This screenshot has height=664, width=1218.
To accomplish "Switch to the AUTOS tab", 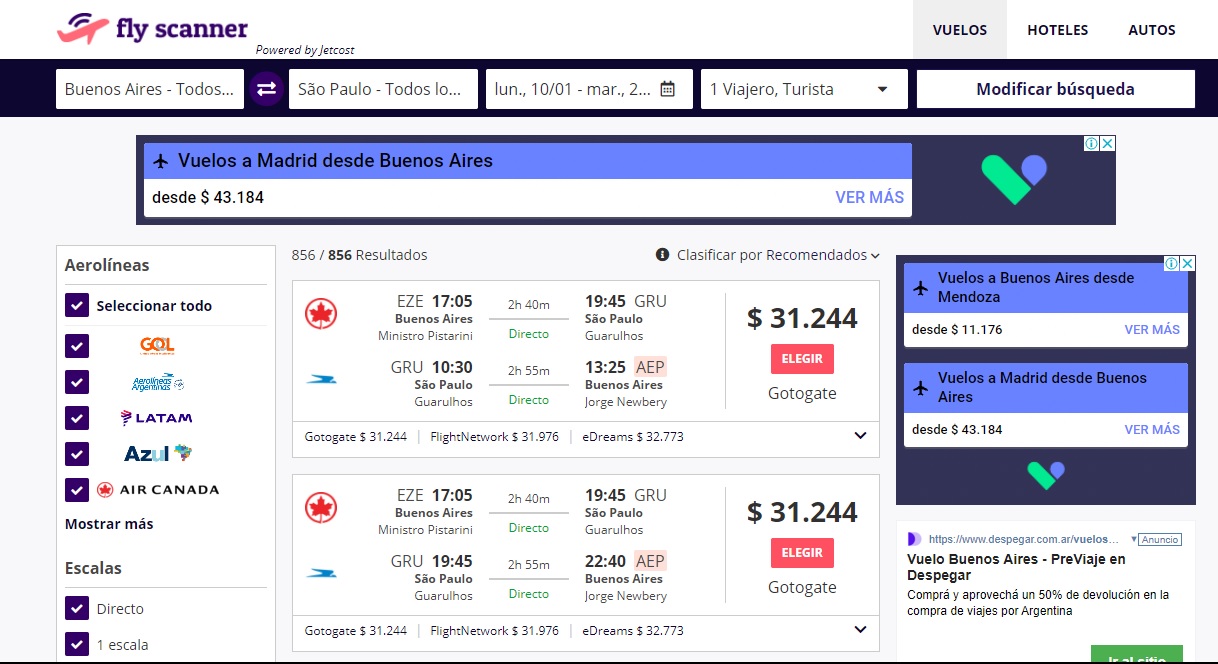I will click(1152, 30).
